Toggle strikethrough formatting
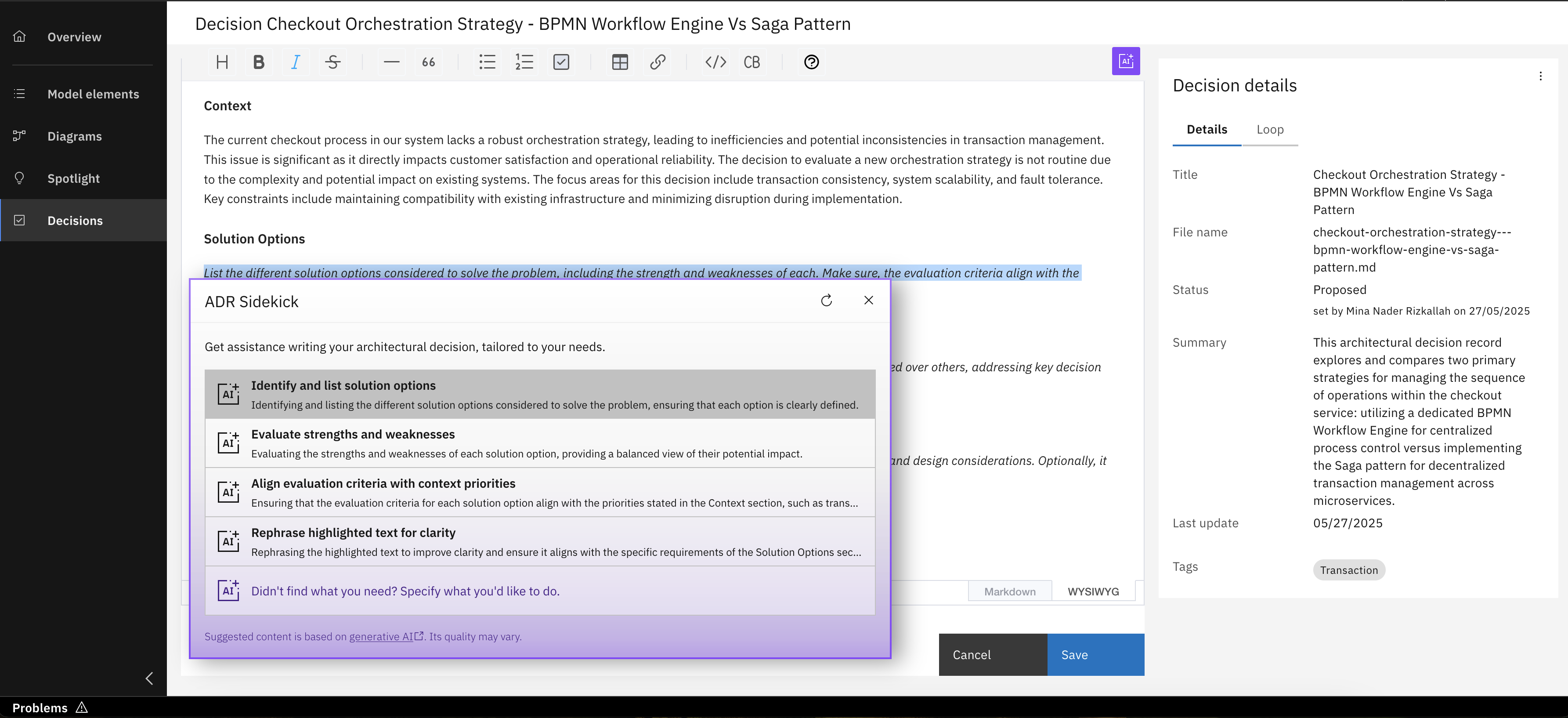 pos(332,62)
